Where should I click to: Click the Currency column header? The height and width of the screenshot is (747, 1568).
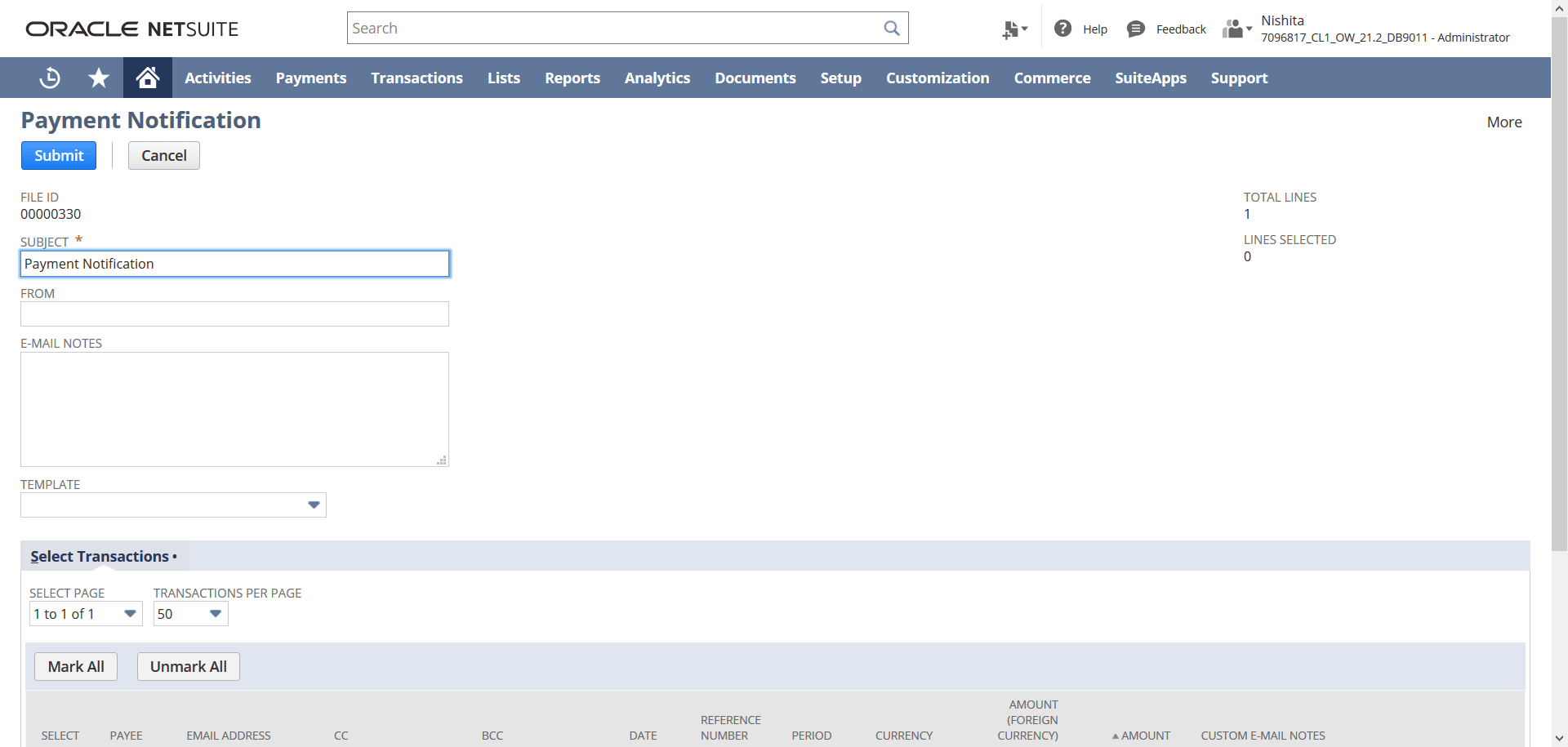click(904, 736)
